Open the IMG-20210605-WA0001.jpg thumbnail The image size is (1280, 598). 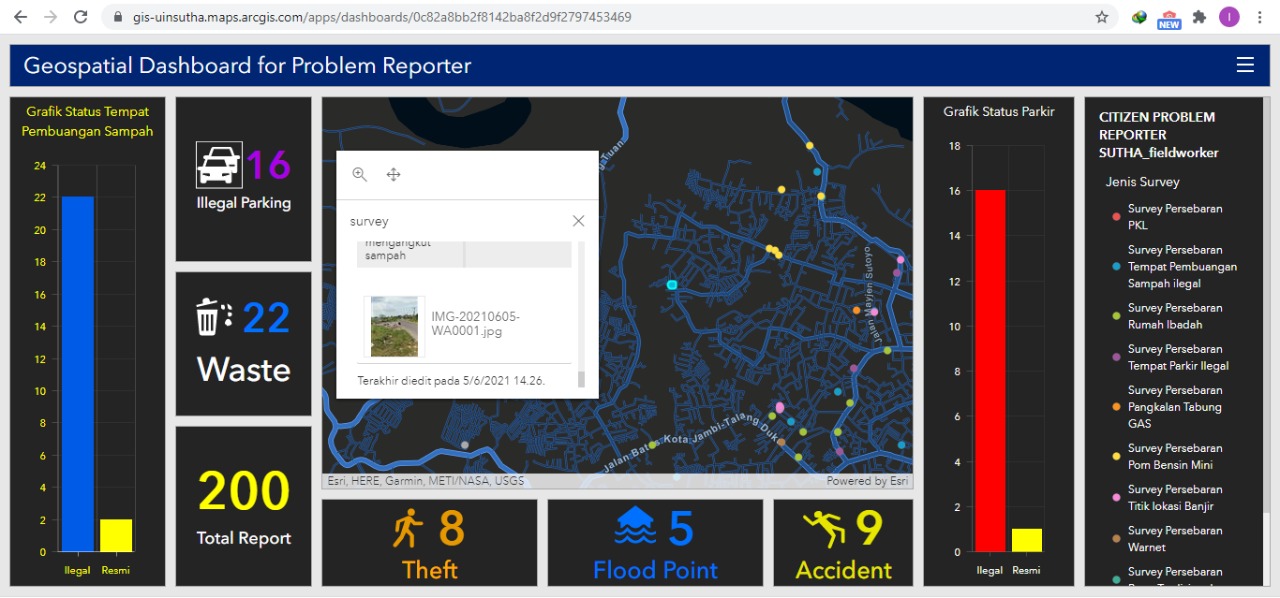pos(394,326)
